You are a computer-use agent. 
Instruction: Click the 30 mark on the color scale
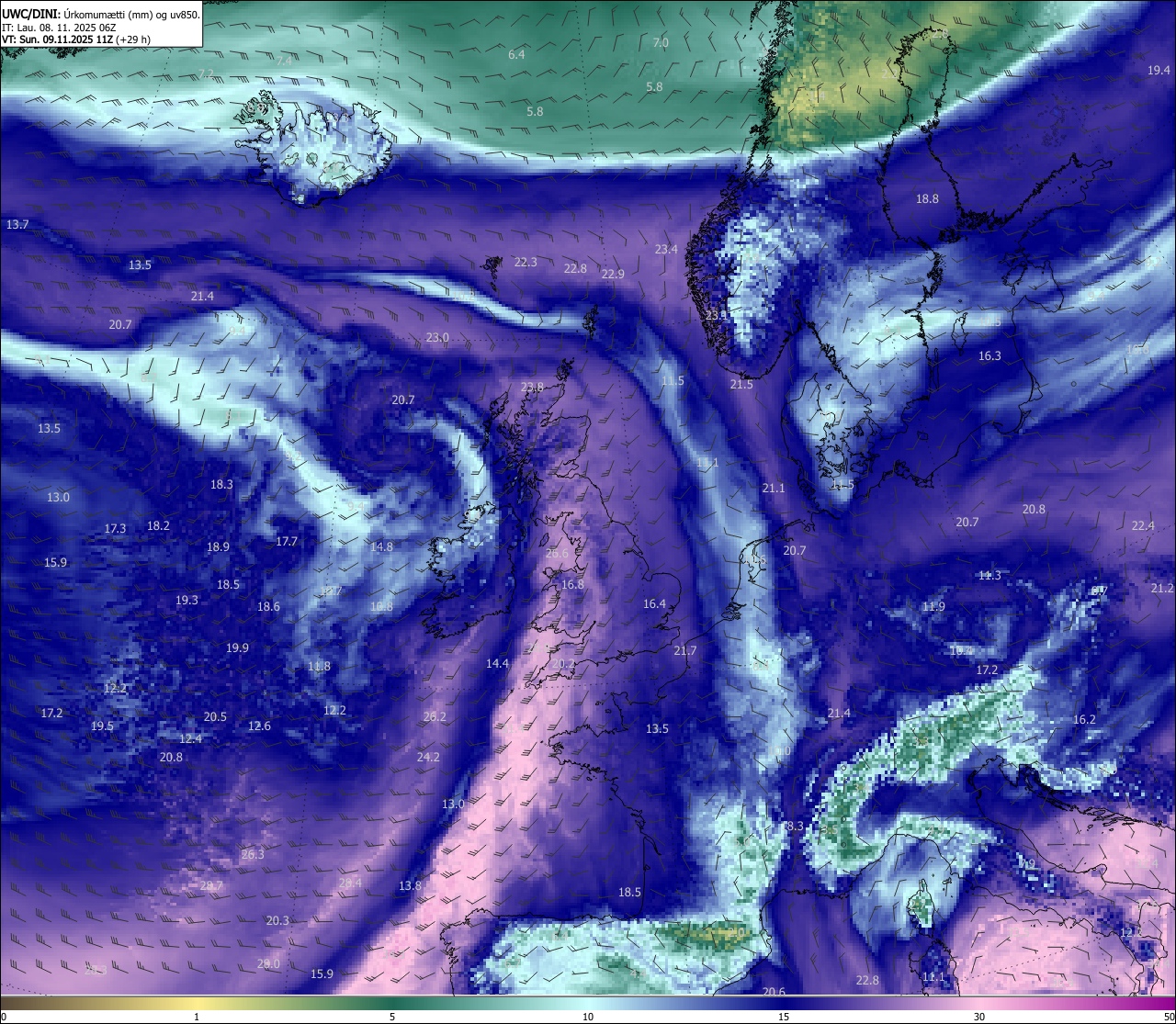pos(979,1017)
